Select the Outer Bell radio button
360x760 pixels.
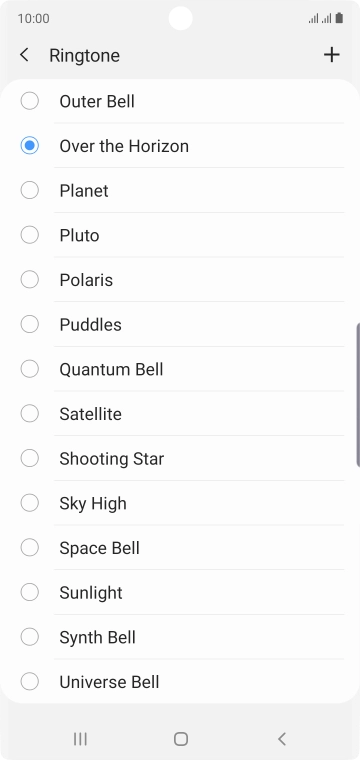pos(30,101)
